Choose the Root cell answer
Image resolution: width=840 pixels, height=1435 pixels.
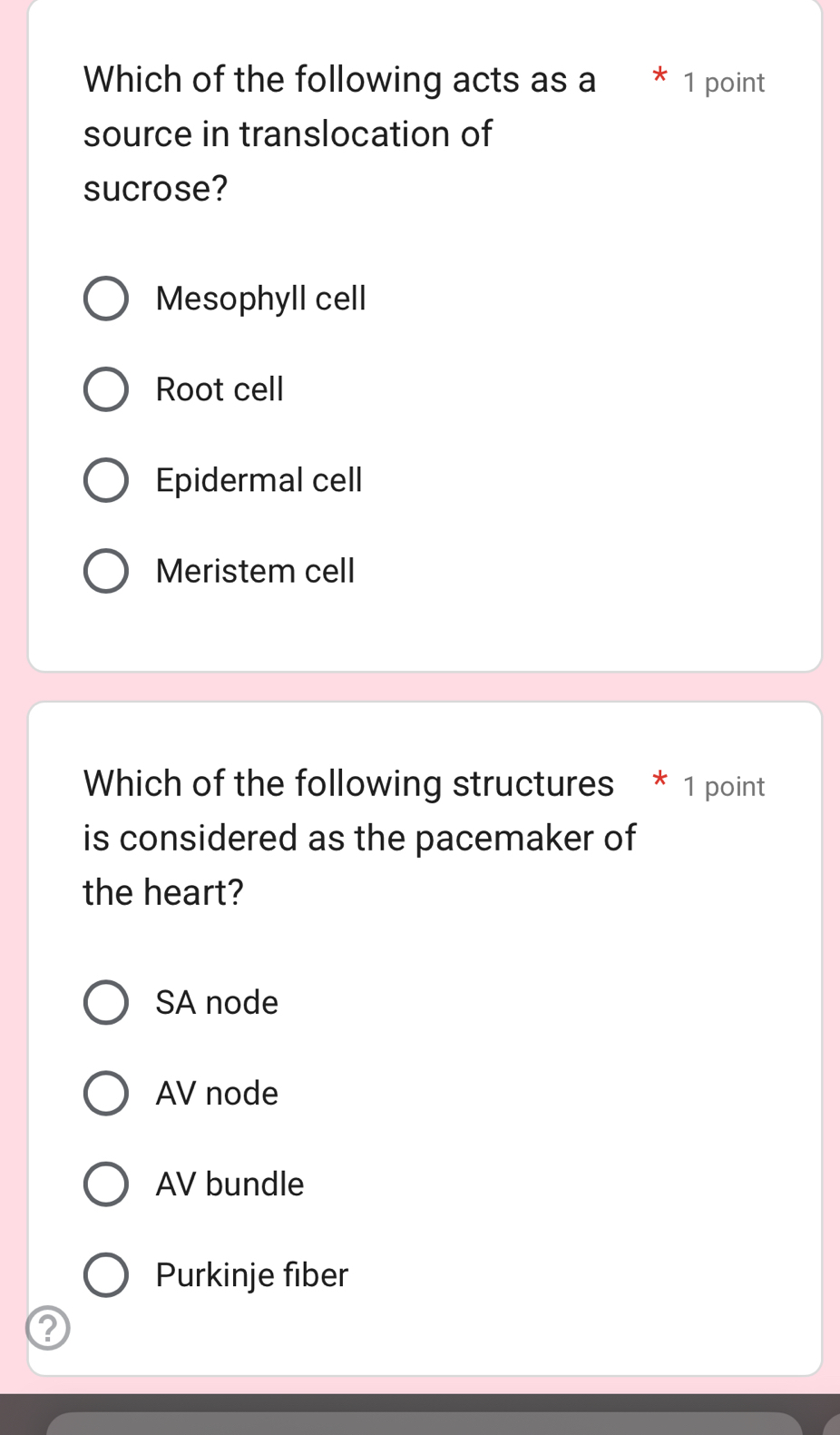pyautogui.click(x=106, y=389)
